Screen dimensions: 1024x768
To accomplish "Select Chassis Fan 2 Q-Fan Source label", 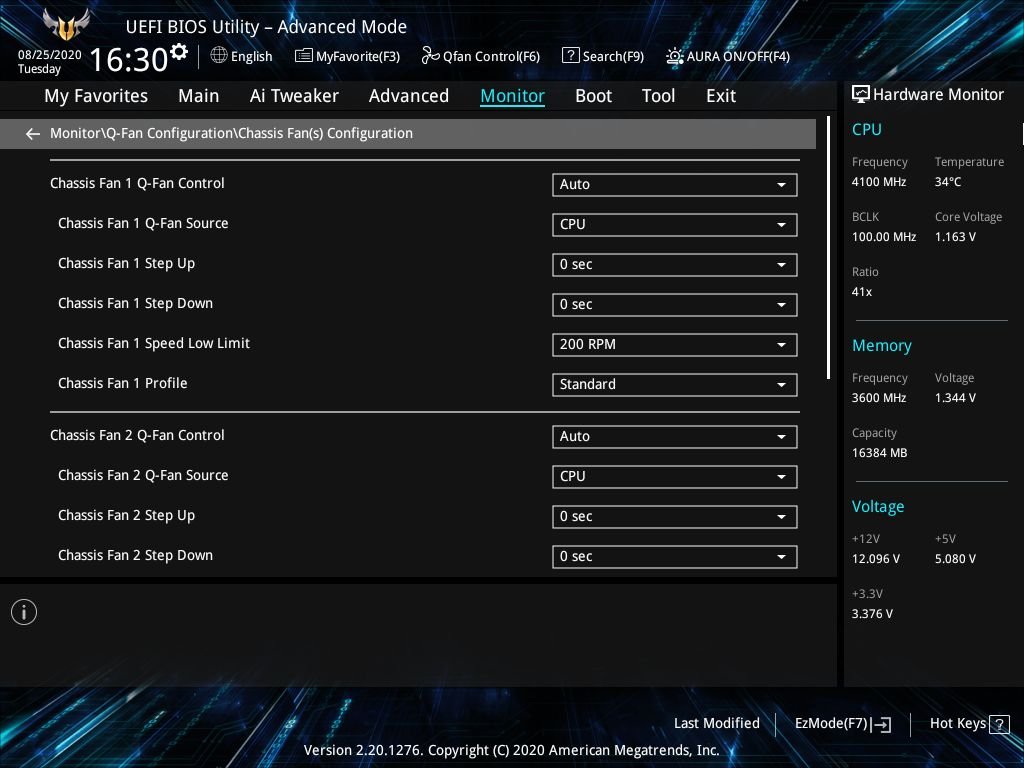I will click(x=143, y=475).
